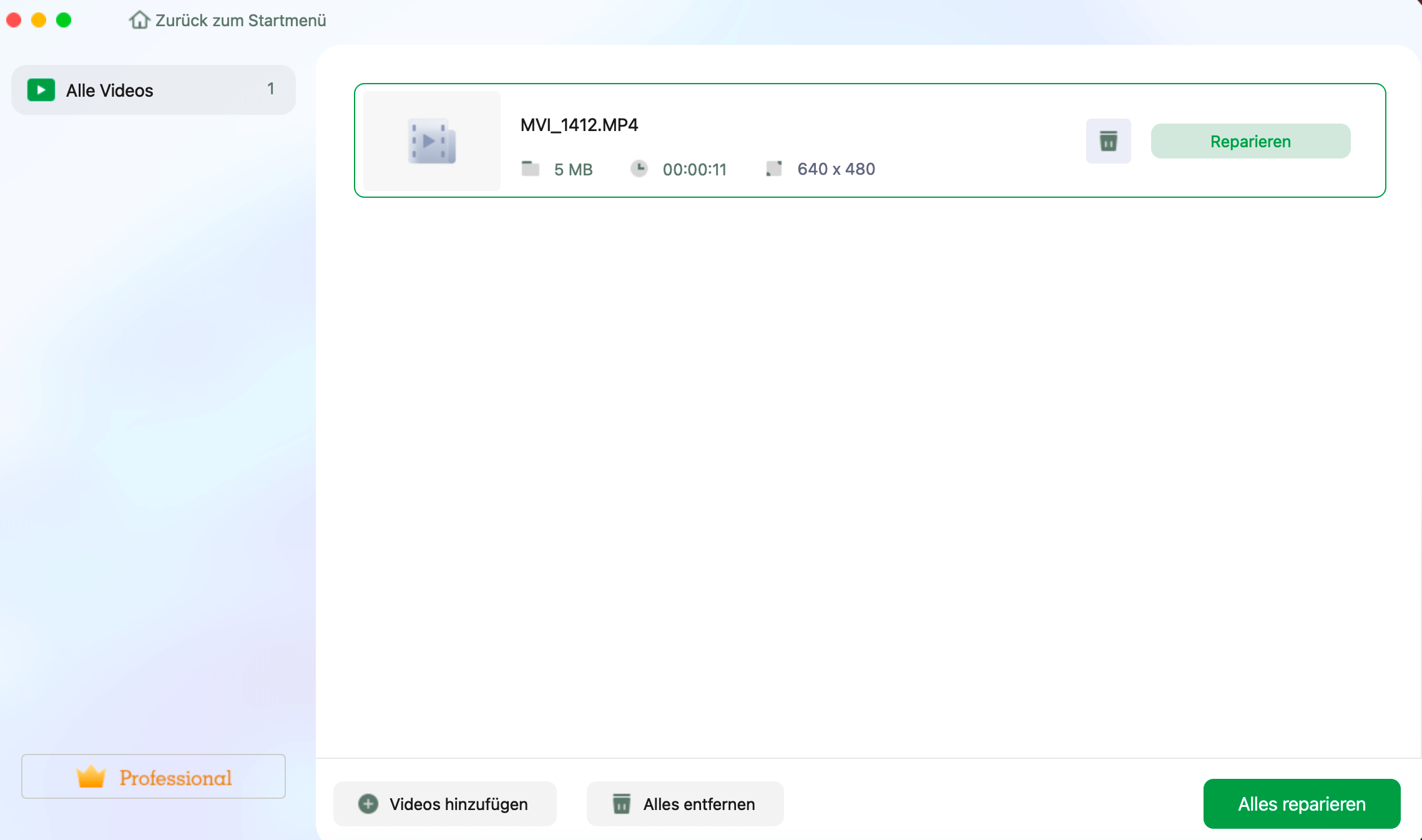Maximize the window with the green button
The height and width of the screenshot is (840, 1422).
click(x=64, y=20)
